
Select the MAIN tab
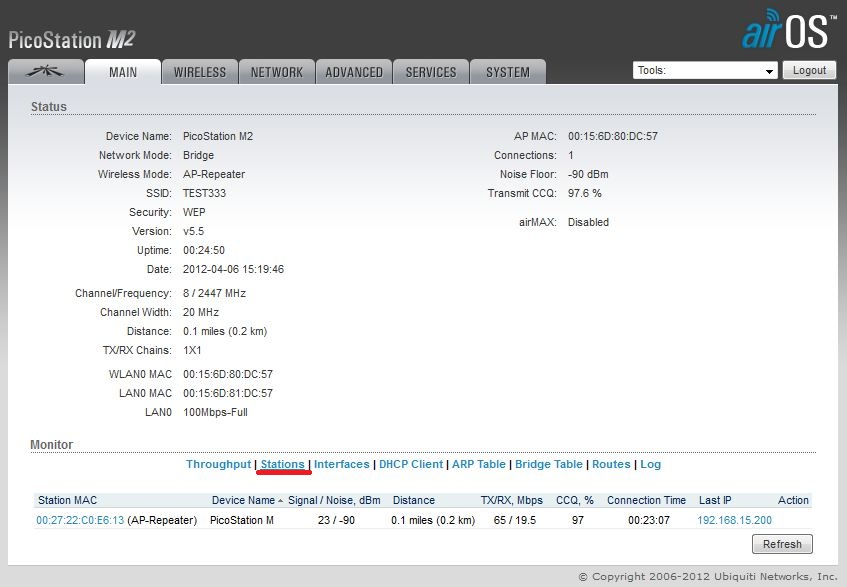pyautogui.click(x=123, y=72)
